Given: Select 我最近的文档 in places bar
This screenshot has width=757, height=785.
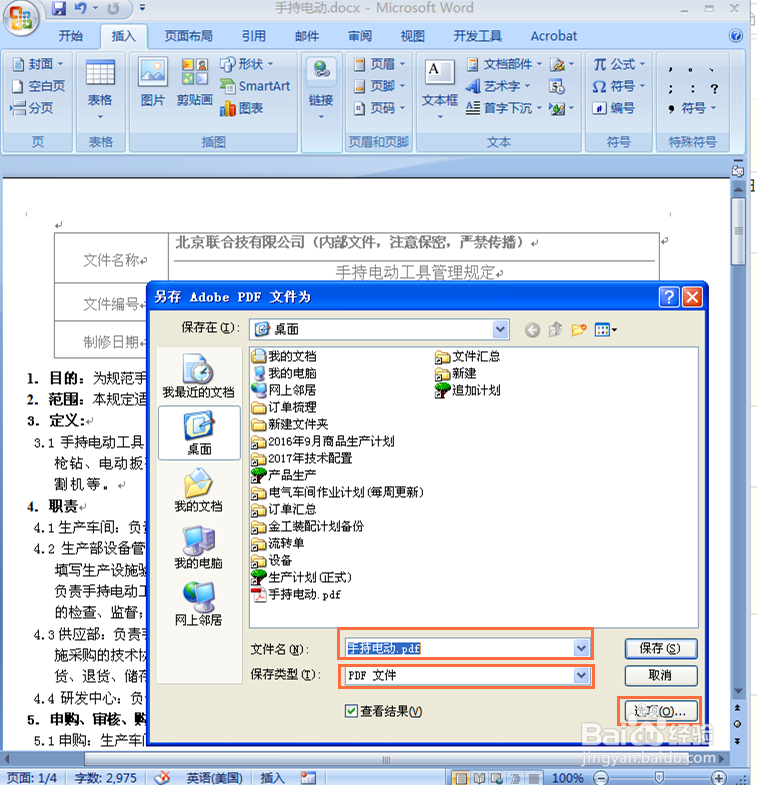Looking at the screenshot, I should pyautogui.click(x=199, y=376).
